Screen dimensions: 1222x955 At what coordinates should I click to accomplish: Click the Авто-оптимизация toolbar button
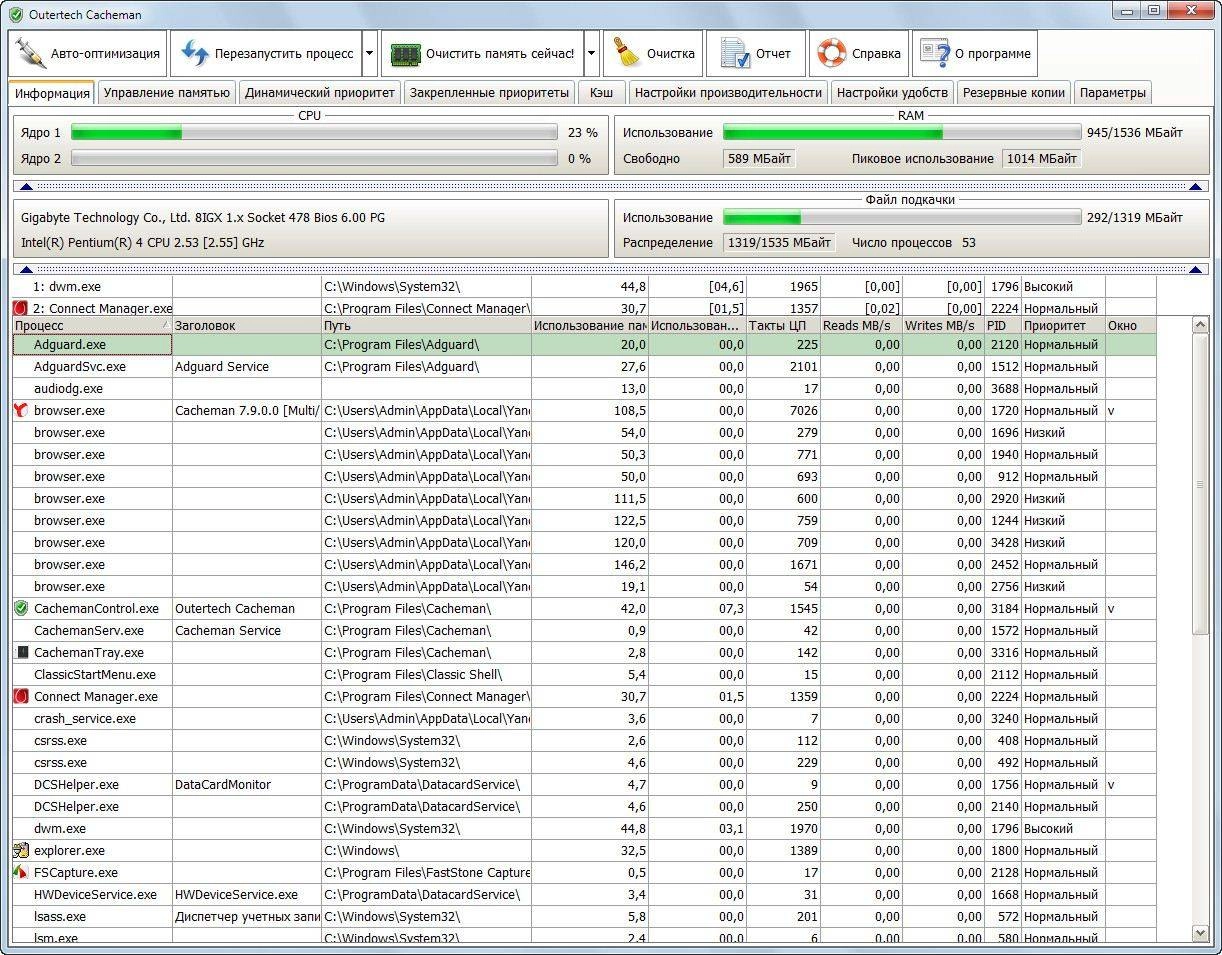point(88,54)
